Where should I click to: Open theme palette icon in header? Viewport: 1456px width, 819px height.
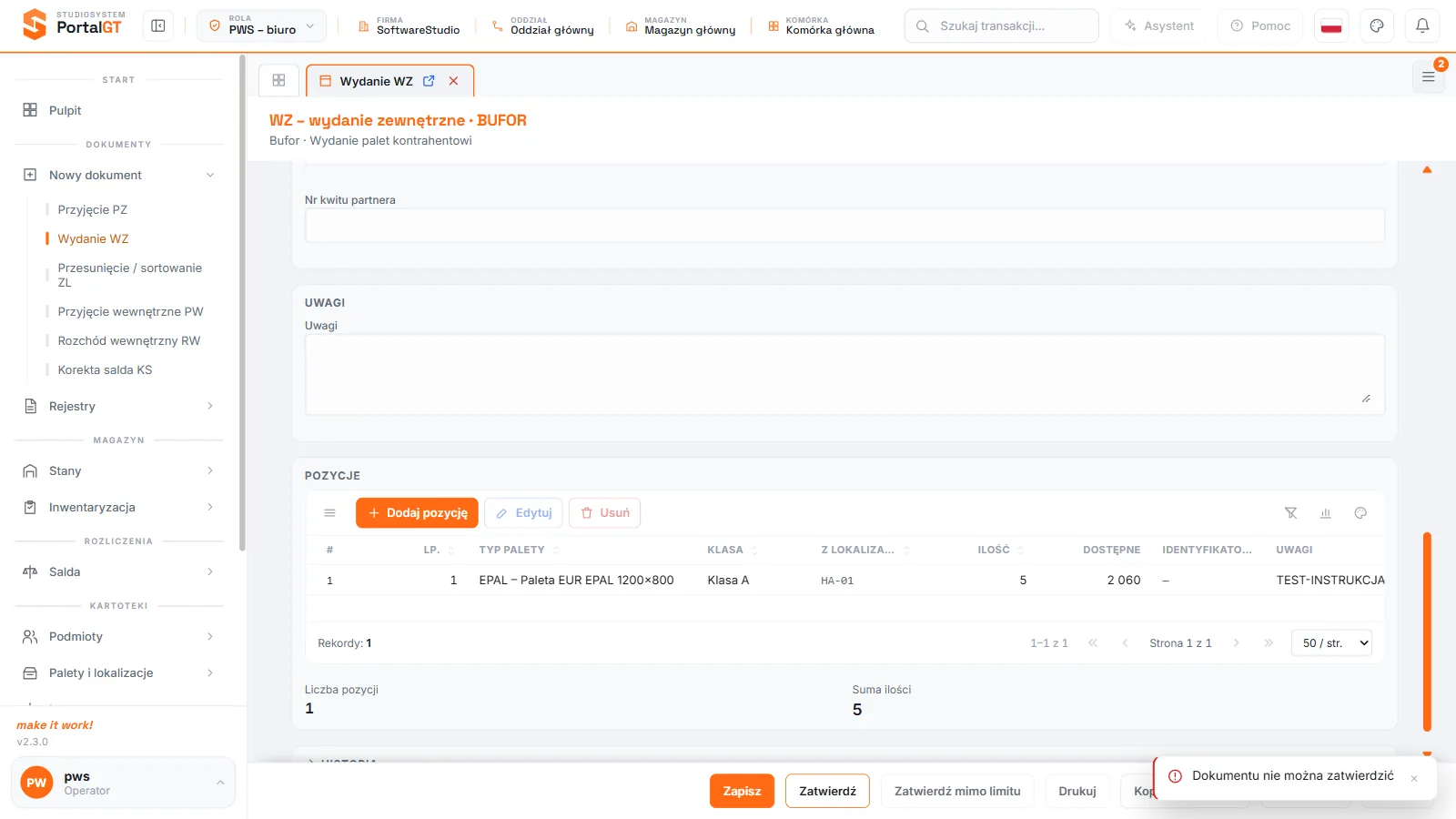pos(1377,25)
